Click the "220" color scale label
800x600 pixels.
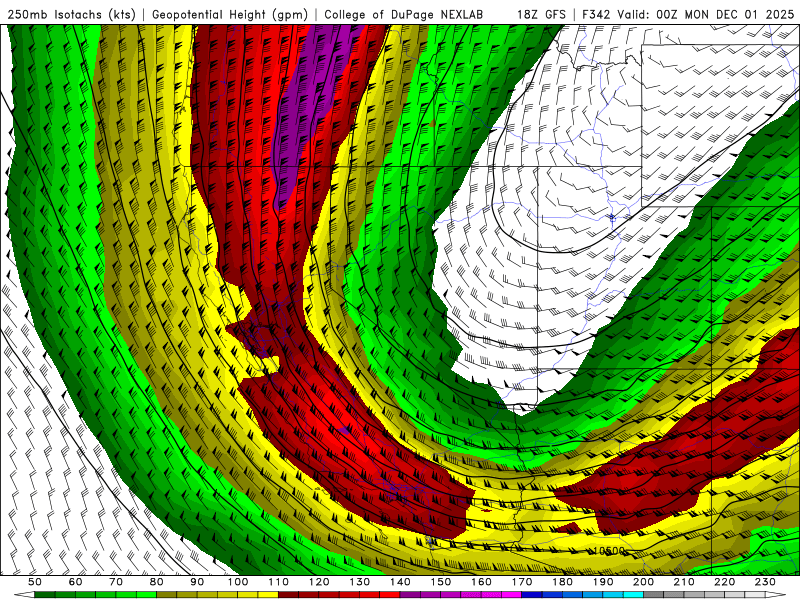[x=724, y=582]
